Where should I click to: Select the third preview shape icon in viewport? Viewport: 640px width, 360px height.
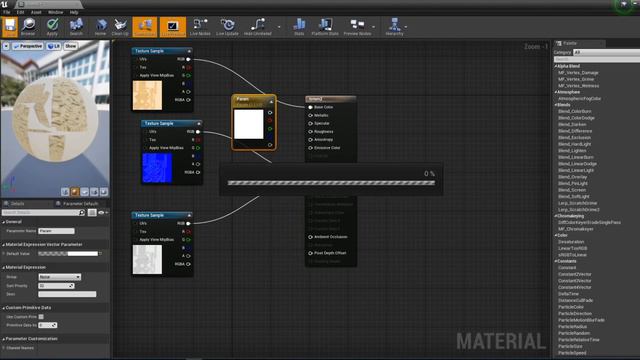(84, 192)
